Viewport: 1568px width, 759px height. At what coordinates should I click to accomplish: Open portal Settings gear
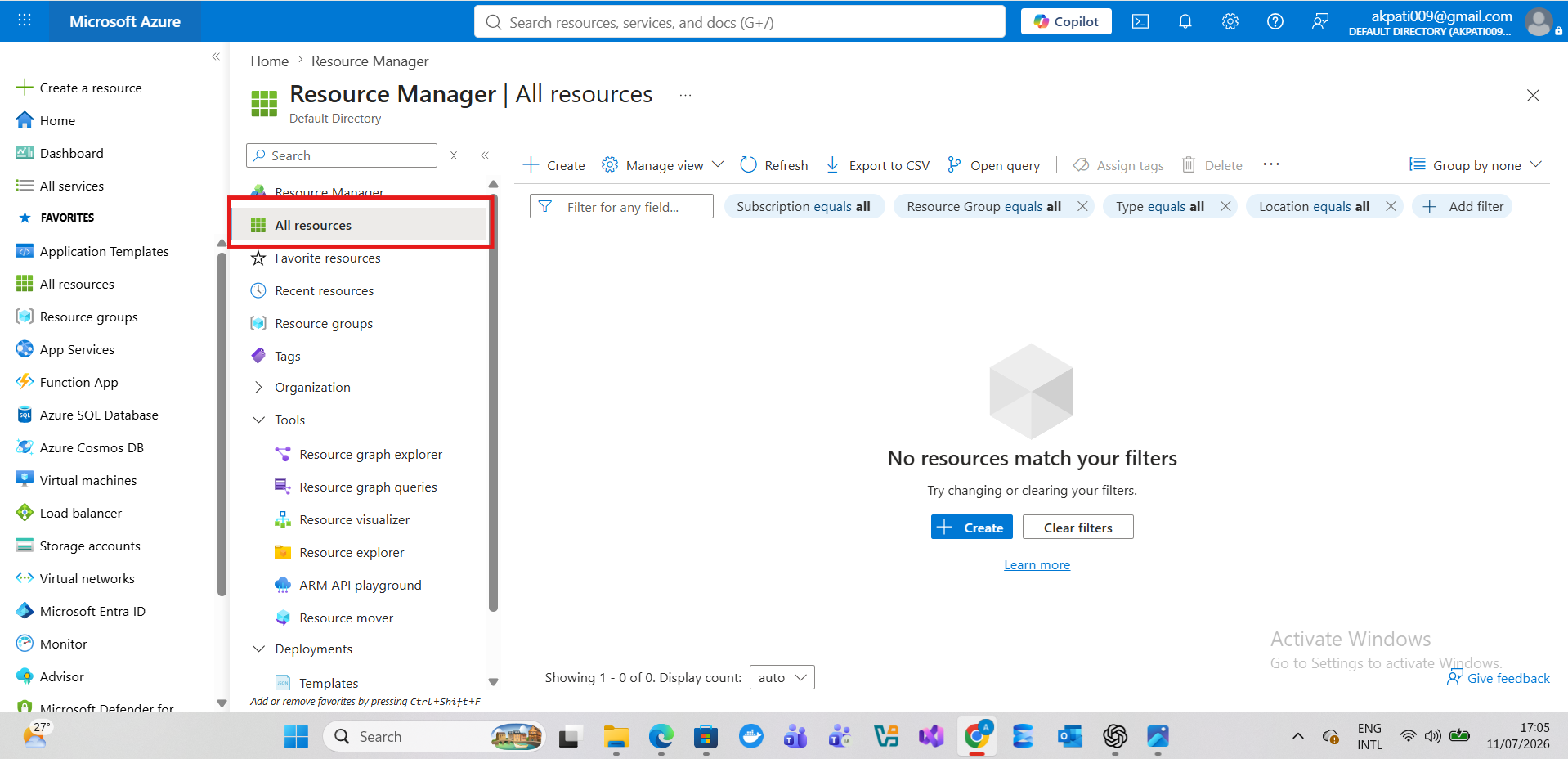tap(1230, 22)
